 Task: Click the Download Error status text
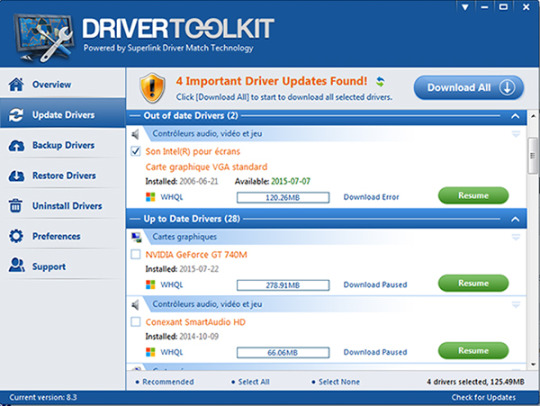[x=371, y=197]
